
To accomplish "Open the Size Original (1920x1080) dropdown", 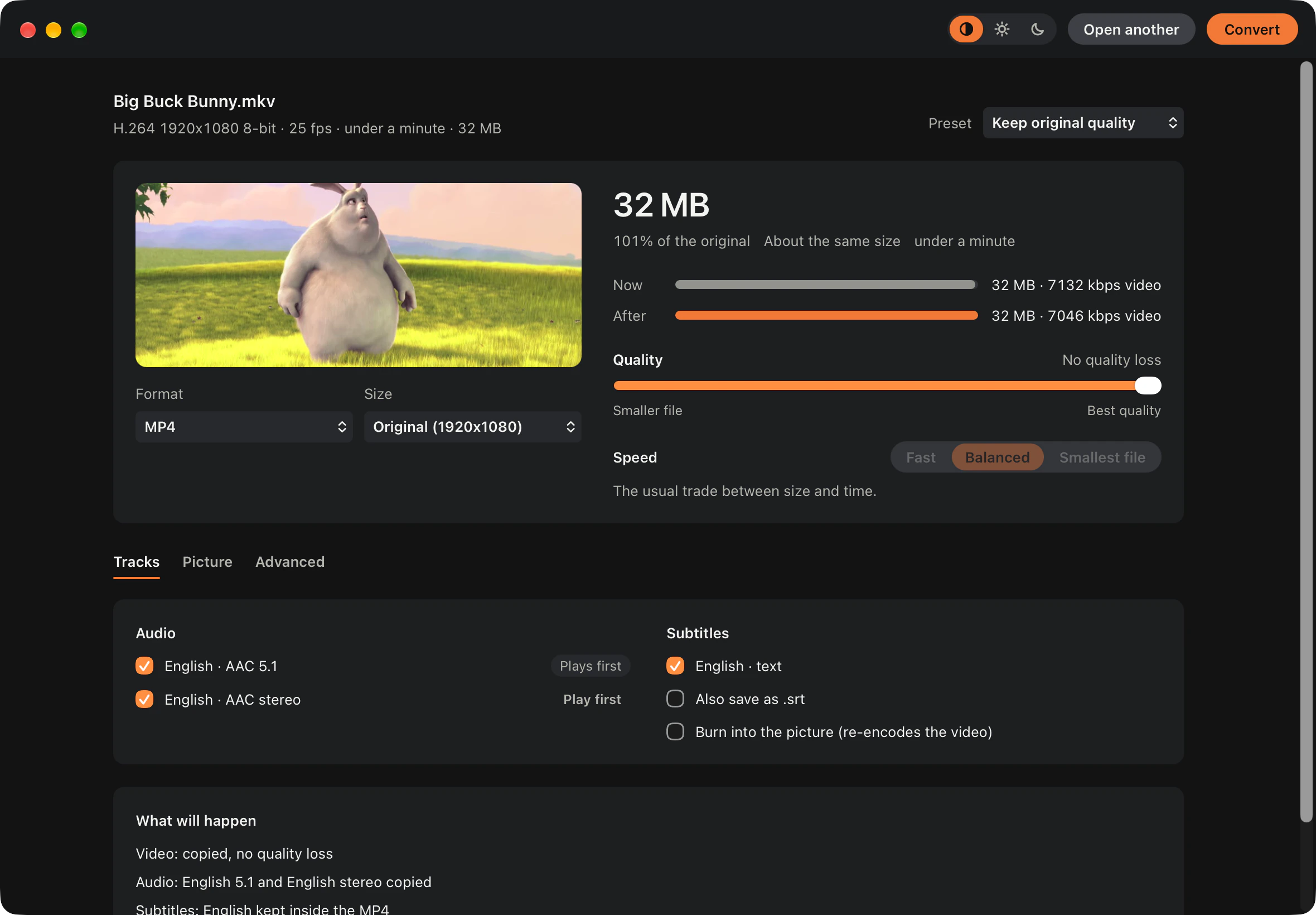I will point(473,427).
